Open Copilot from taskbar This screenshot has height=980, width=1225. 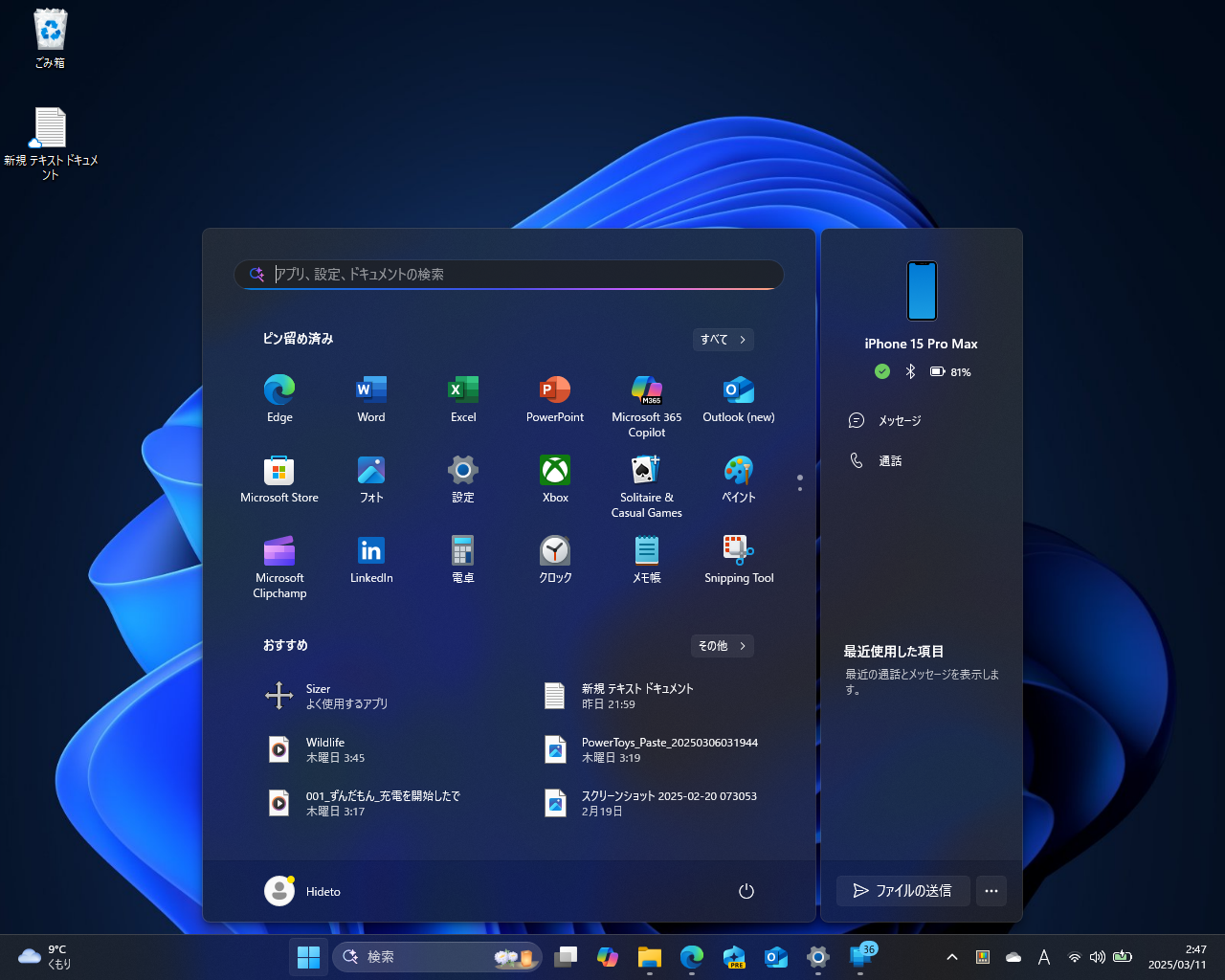(x=608, y=957)
